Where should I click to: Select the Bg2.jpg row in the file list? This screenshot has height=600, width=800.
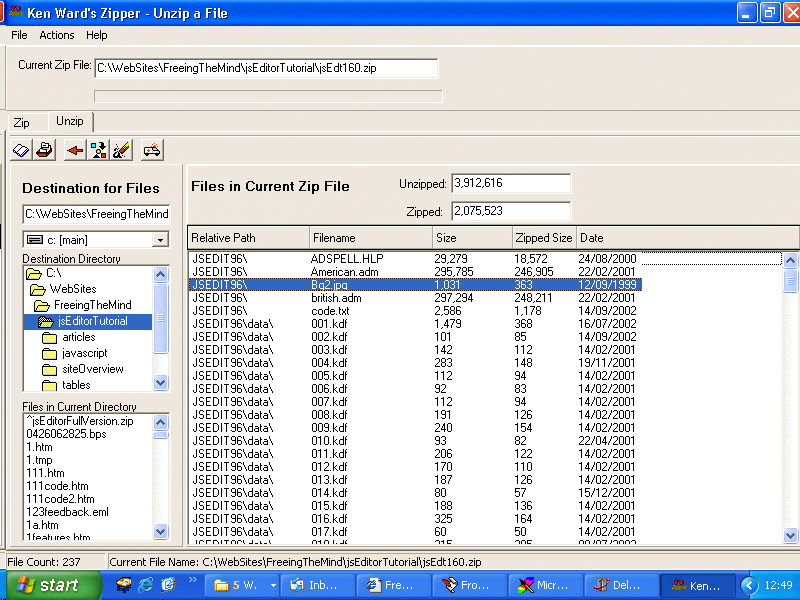click(350, 284)
